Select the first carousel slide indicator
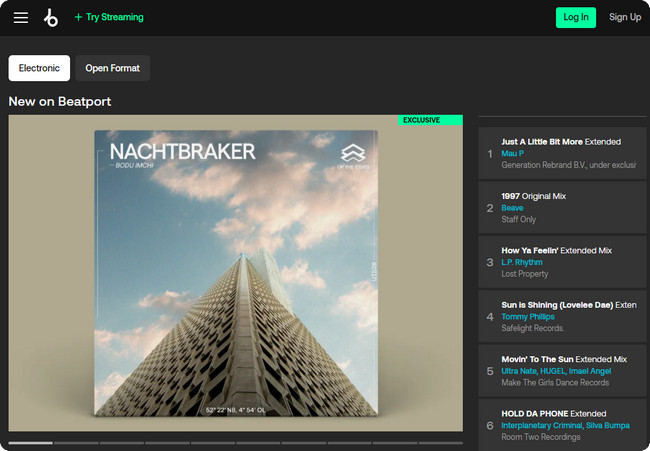This screenshot has height=451, width=650. pos(31,443)
